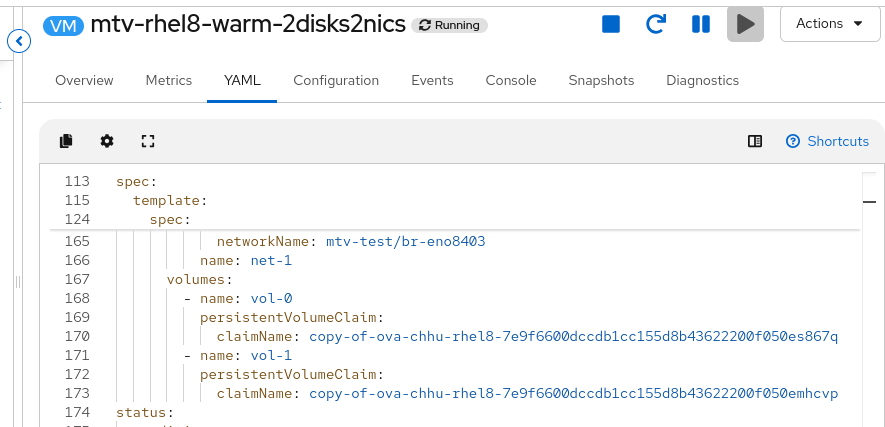Click the Pause VM icon
885x427 pixels.
701,24
